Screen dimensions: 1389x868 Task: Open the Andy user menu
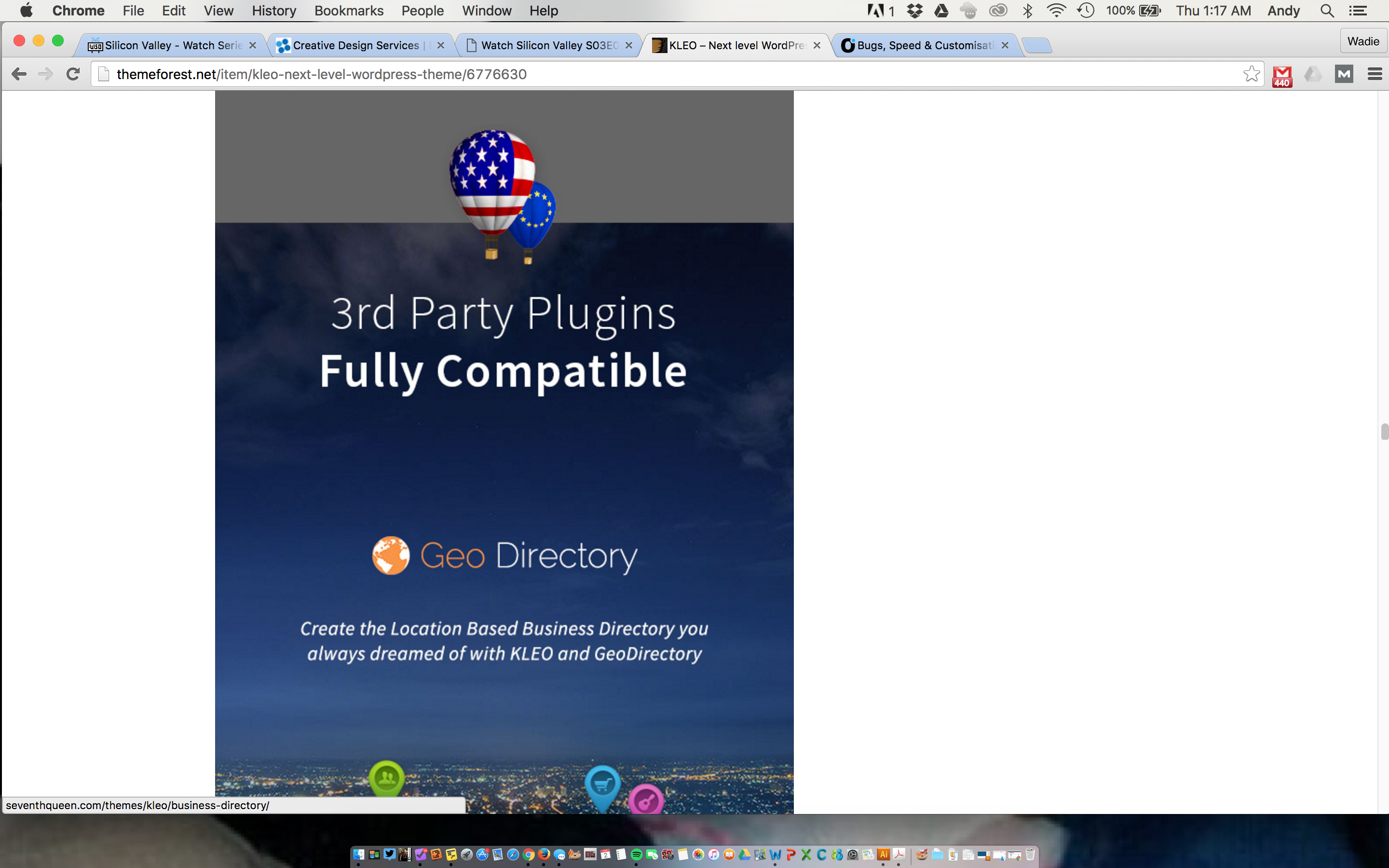coord(1283,10)
